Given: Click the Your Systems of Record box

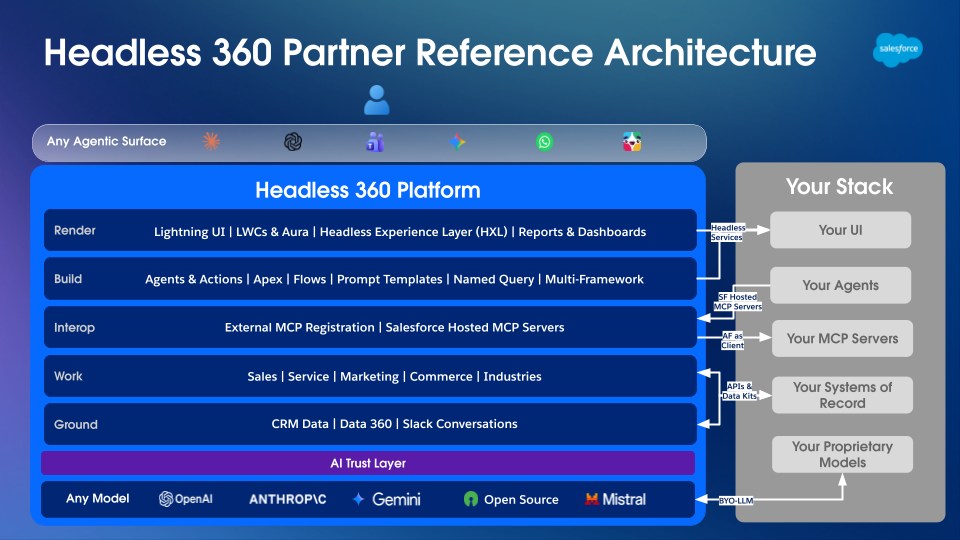Looking at the screenshot, I should tap(842, 395).
